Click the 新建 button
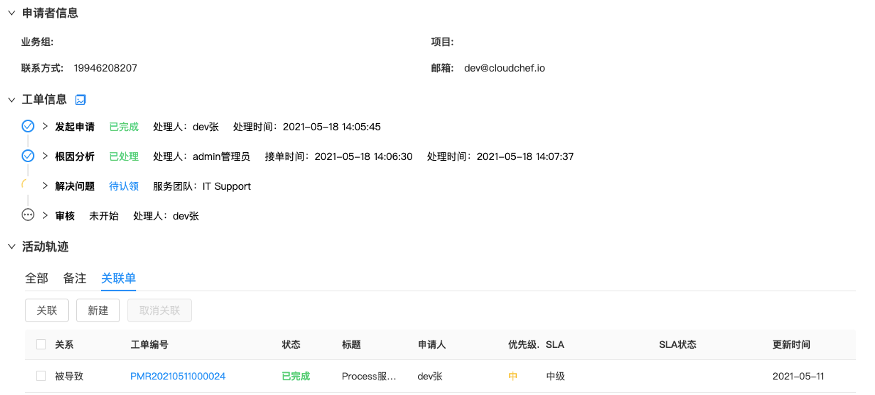This screenshot has width=875, height=395. [98, 310]
